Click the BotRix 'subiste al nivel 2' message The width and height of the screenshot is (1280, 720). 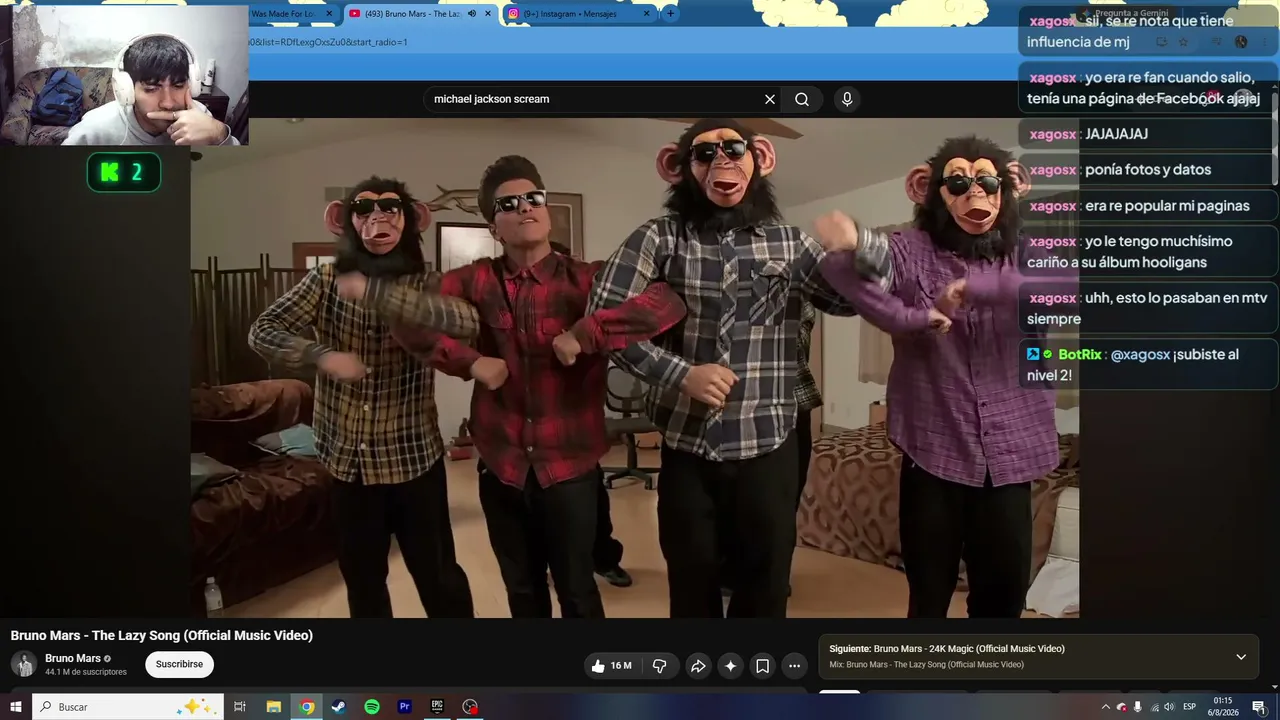pos(1148,365)
